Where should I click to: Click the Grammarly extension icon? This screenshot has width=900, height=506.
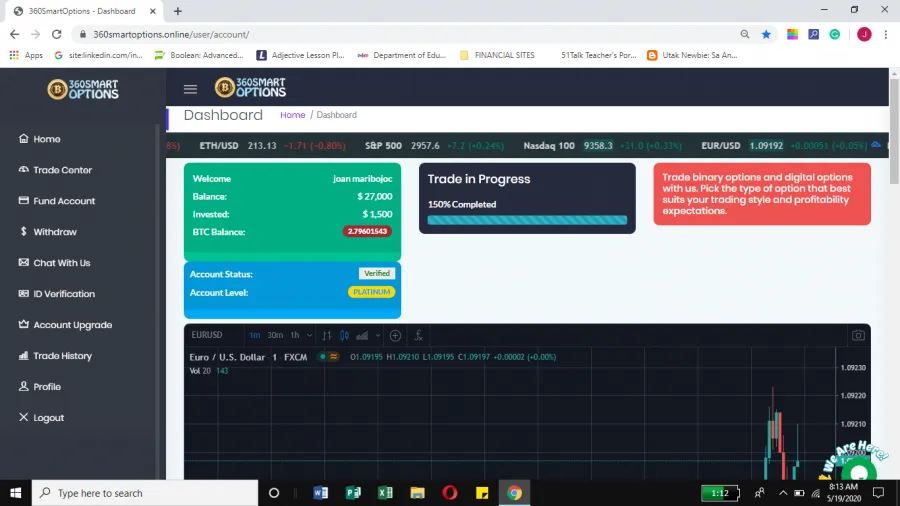click(835, 34)
